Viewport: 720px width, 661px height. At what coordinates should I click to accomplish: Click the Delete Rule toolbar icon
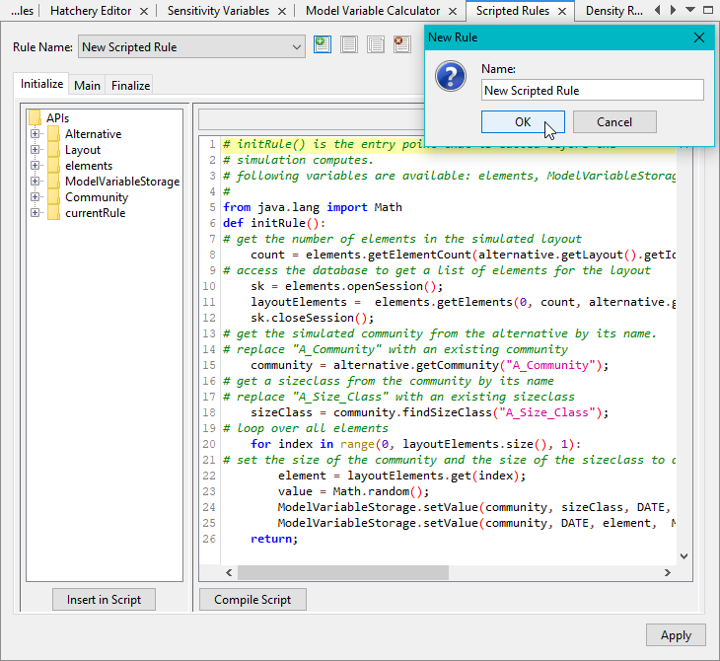point(401,45)
